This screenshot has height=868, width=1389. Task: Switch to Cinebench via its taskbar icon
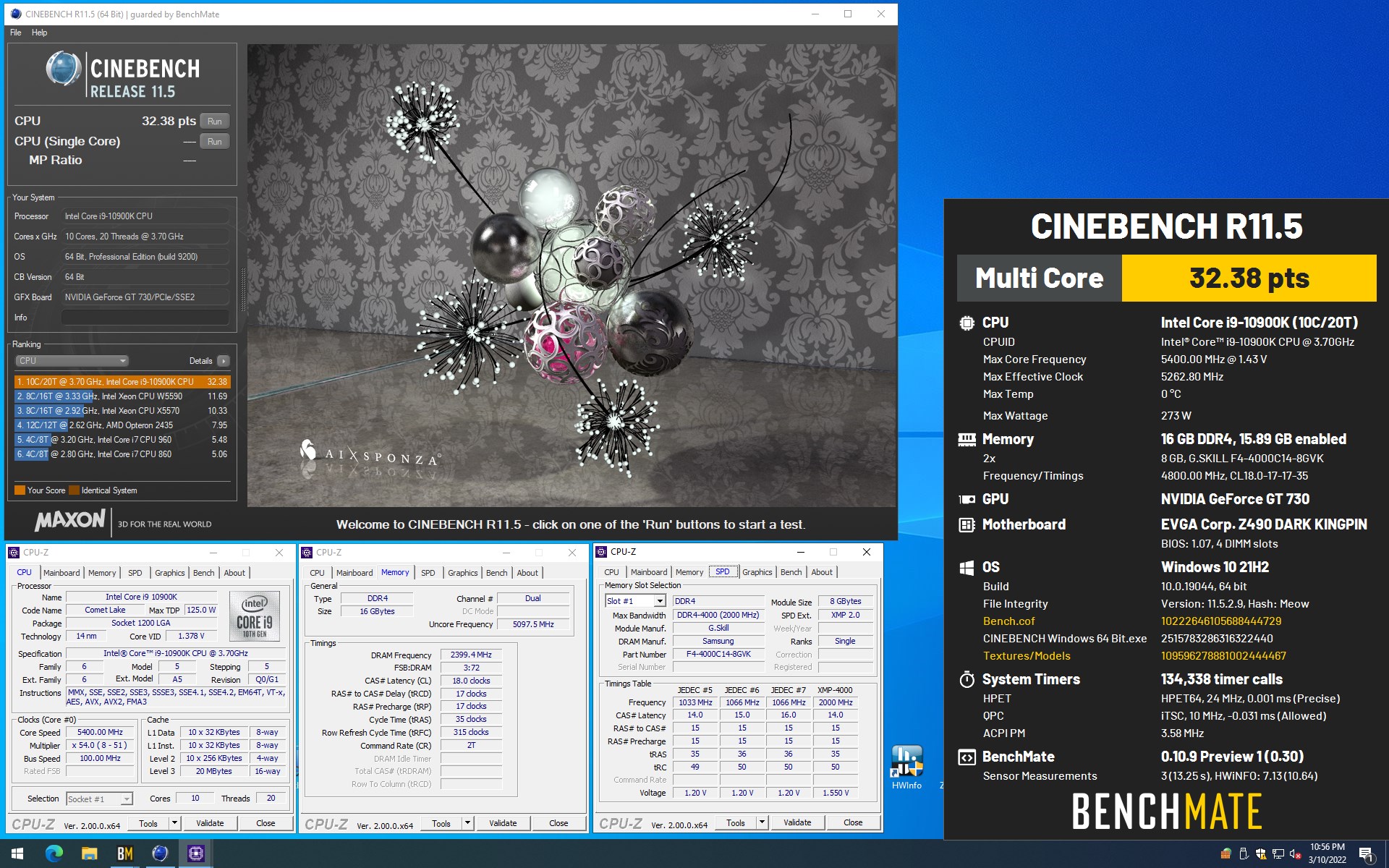[161, 854]
